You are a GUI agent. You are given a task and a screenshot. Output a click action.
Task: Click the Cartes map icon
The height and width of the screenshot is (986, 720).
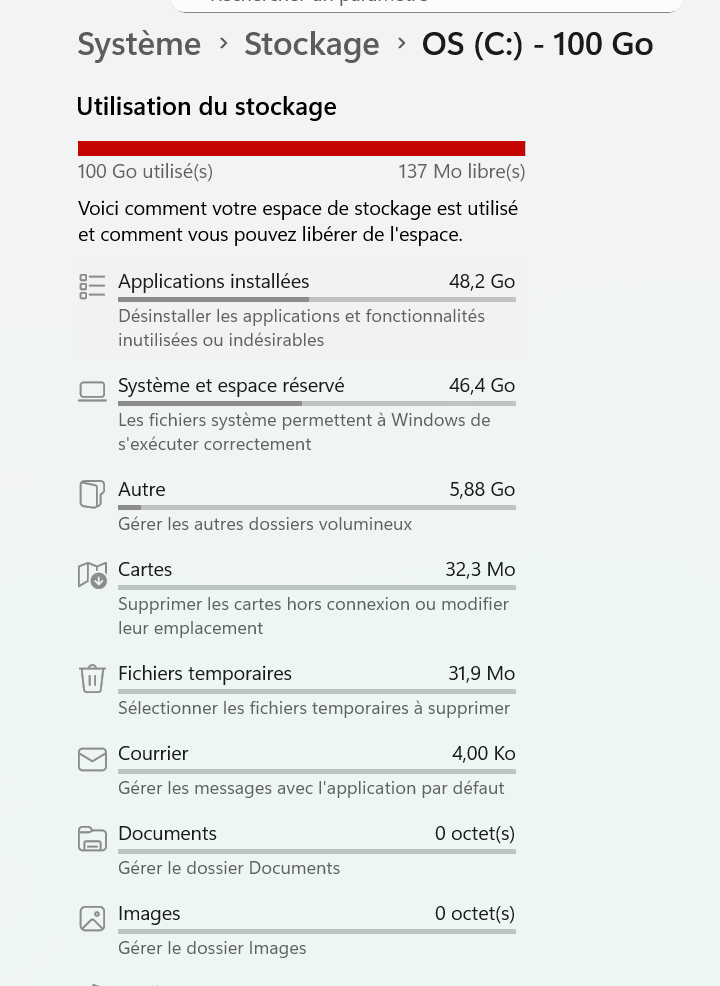(92, 575)
